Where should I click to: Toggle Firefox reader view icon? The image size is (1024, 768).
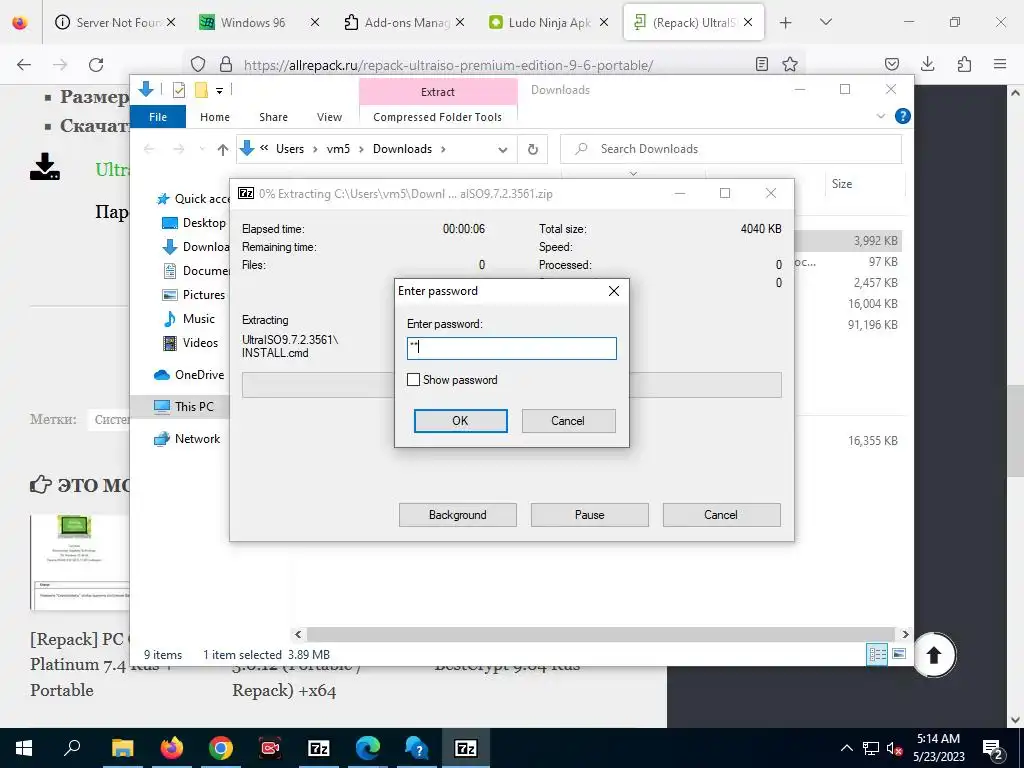tap(761, 64)
